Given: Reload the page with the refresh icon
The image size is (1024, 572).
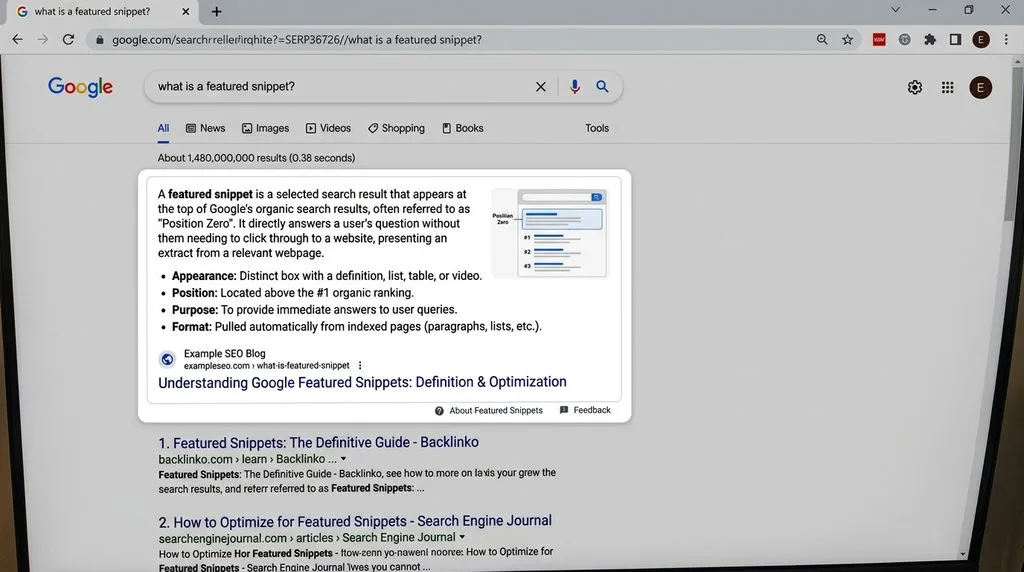Looking at the screenshot, I should (68, 40).
